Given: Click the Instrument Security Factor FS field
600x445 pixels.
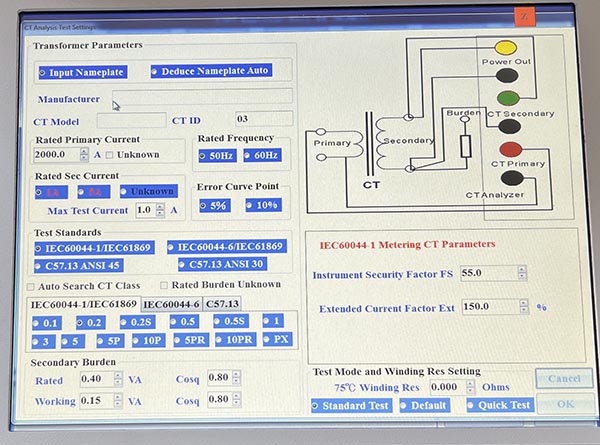Looking at the screenshot, I should pyautogui.click(x=489, y=273).
